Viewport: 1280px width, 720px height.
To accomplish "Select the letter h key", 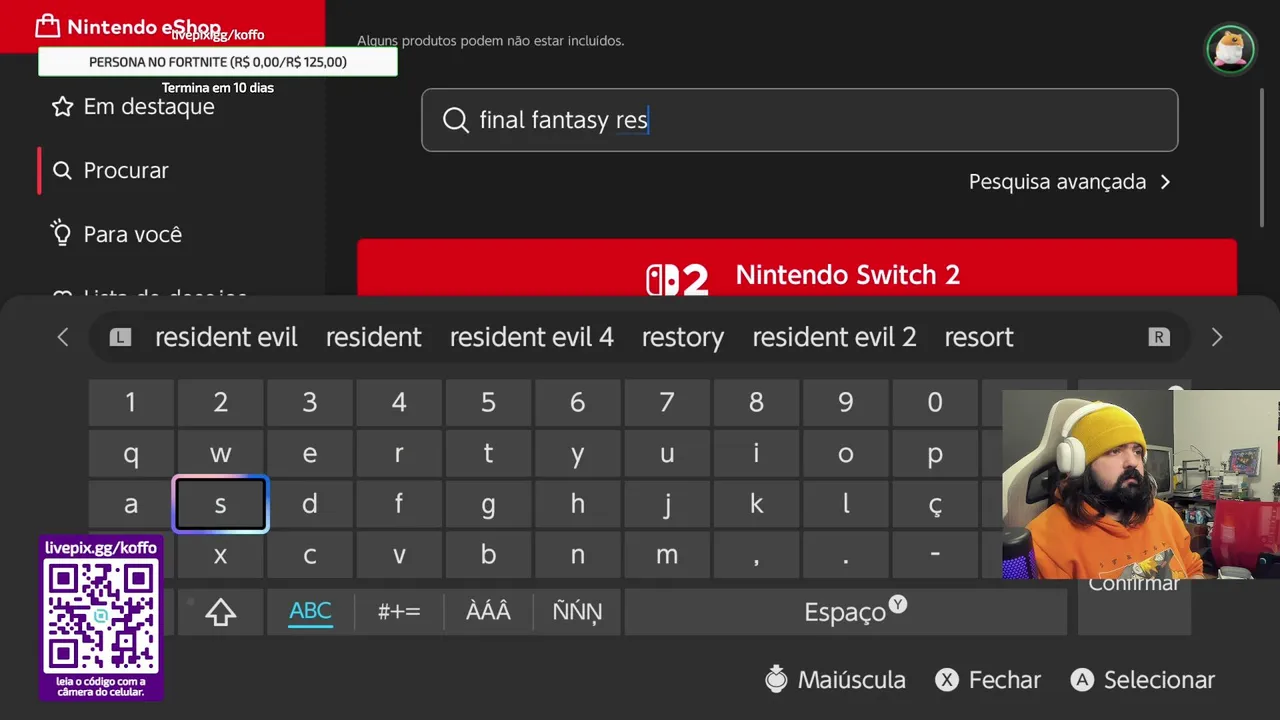I will pos(577,505).
